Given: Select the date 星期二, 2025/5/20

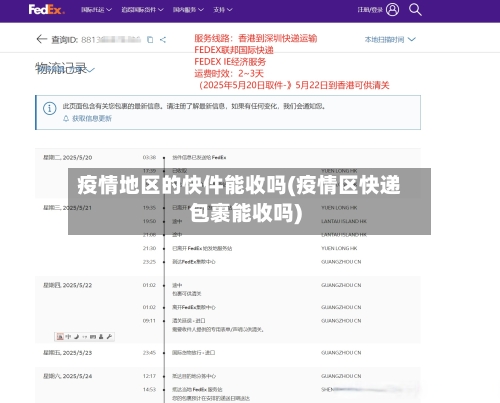Looking at the screenshot, I should click(67, 157).
